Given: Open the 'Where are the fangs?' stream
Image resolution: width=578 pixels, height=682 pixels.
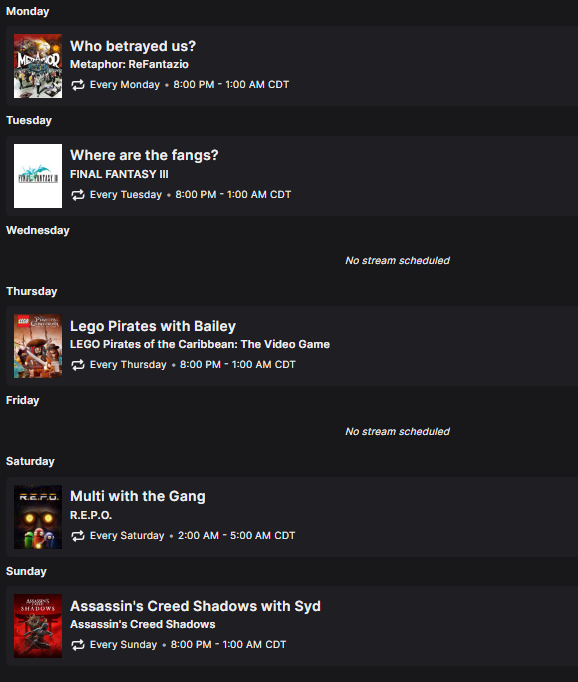Looking at the screenshot, I should click(144, 155).
